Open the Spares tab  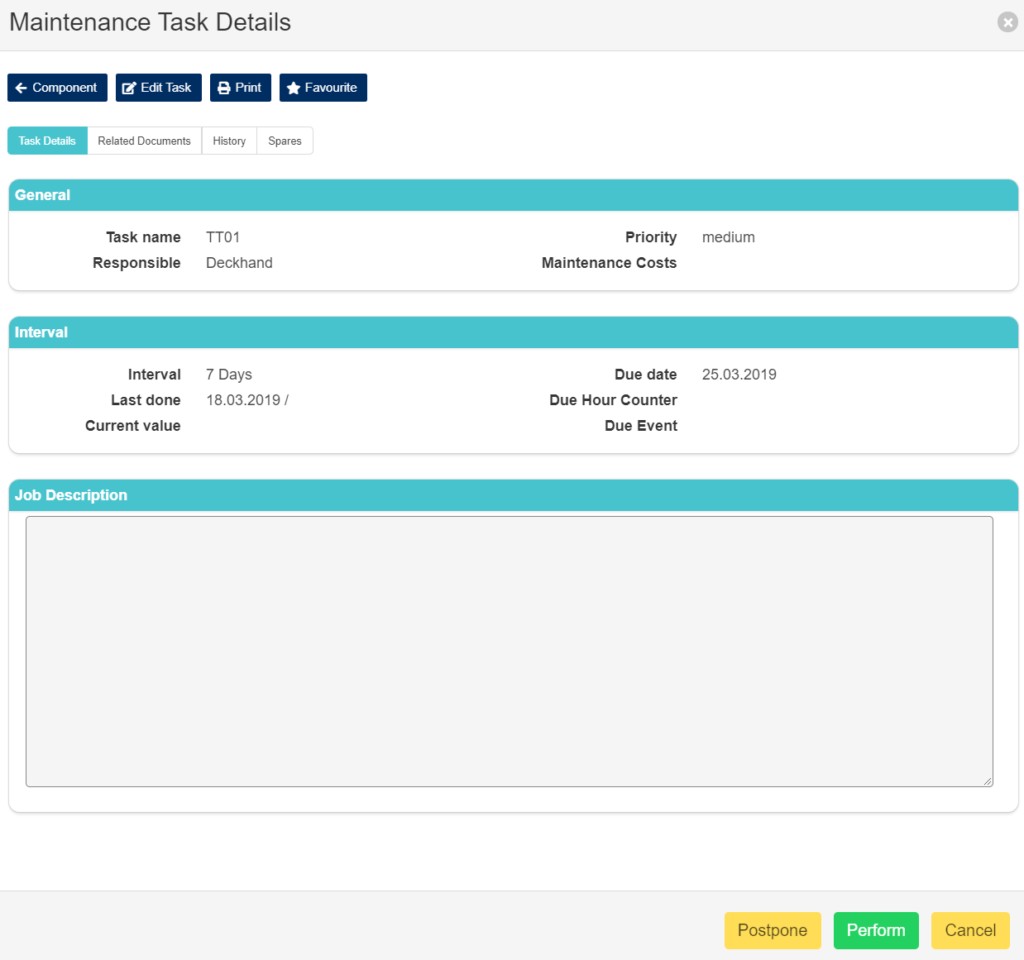click(285, 140)
